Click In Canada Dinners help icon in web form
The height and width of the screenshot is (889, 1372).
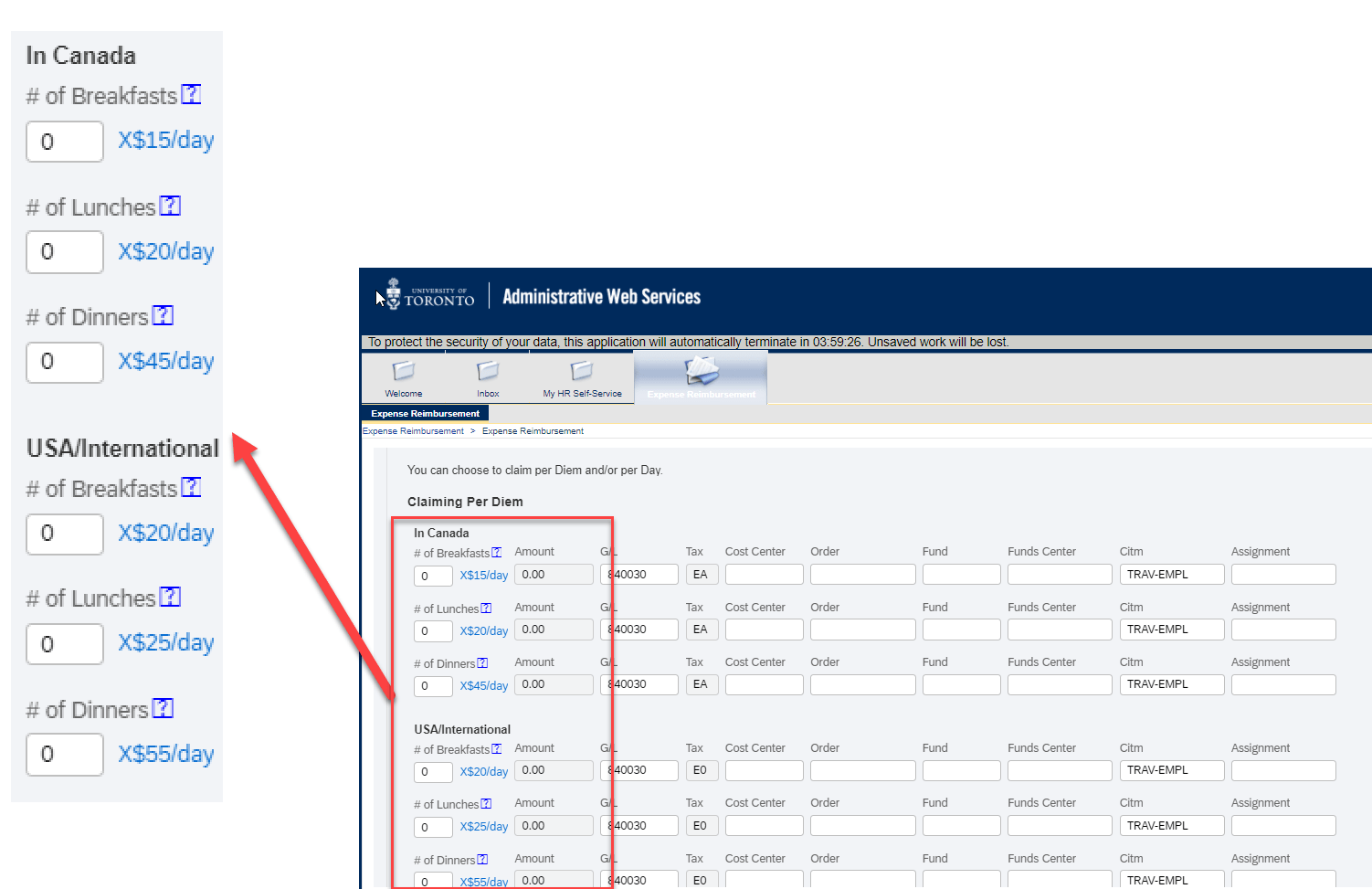(482, 663)
